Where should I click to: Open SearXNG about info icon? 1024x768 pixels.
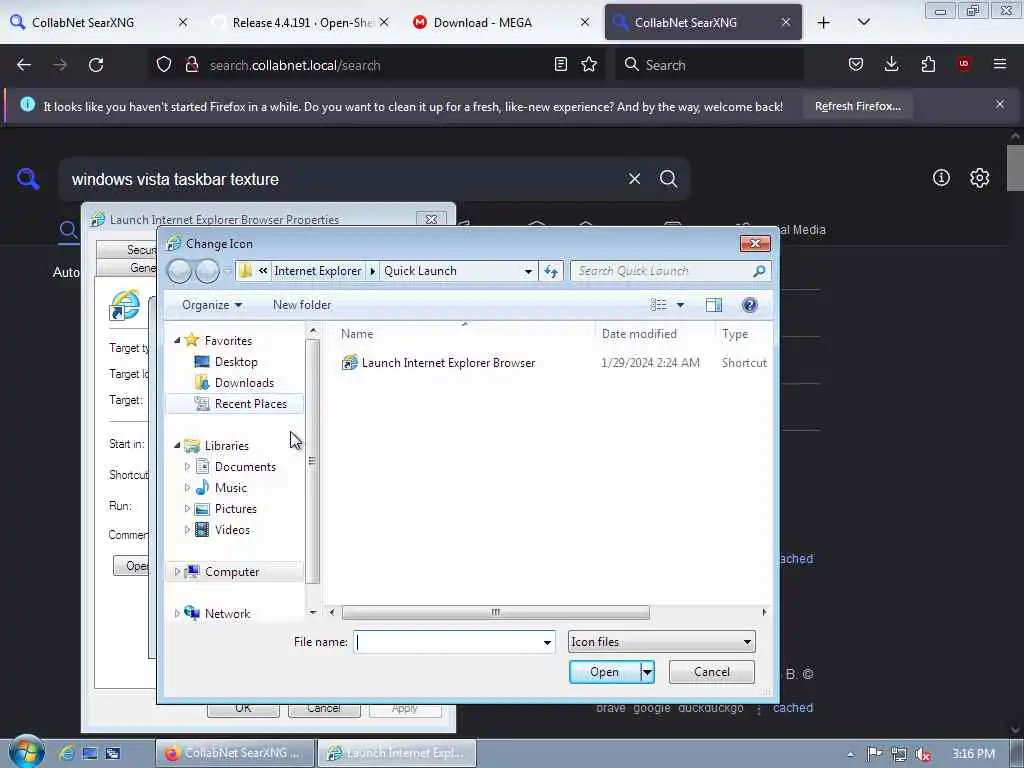[941, 178]
